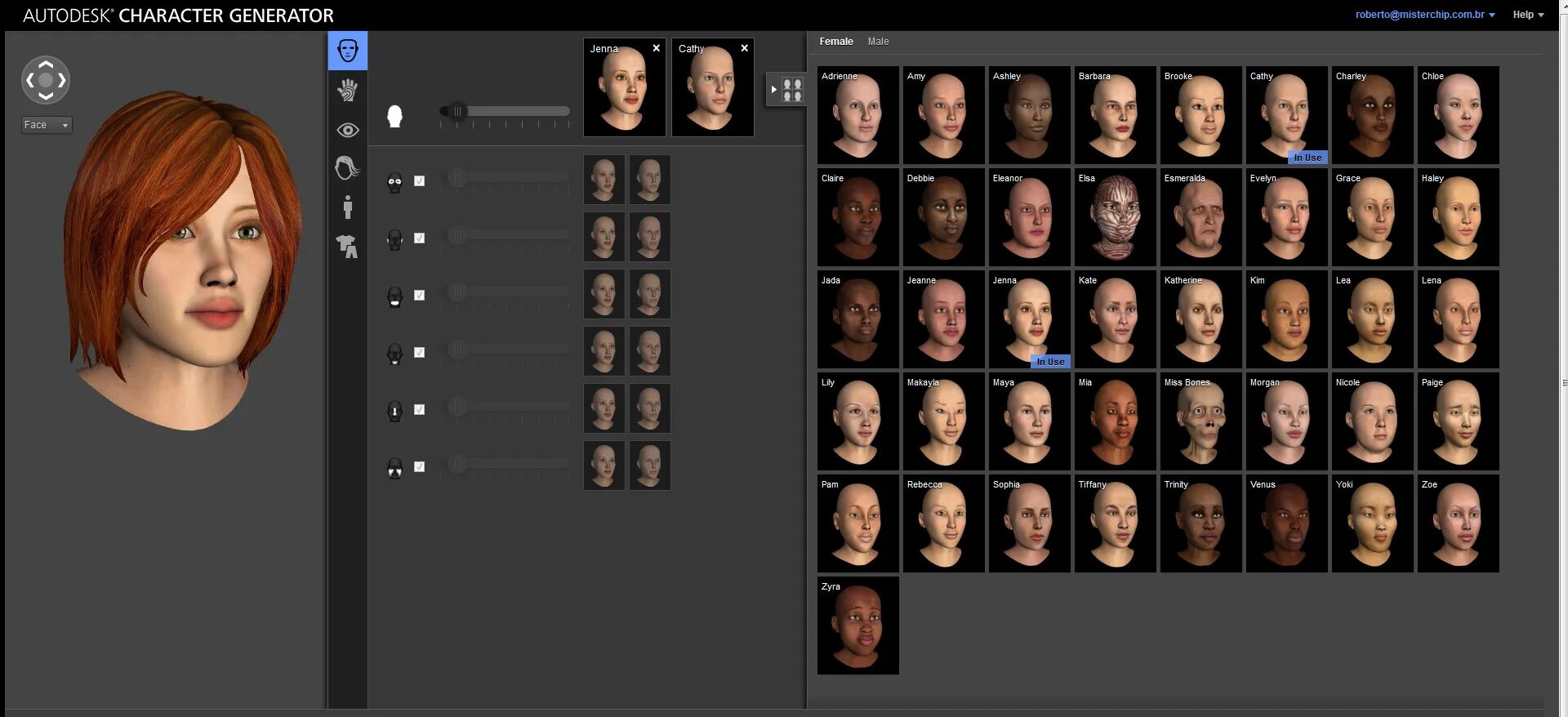The image size is (1568, 717).
Task: Open the Skin hand icon tab
Action: [348, 90]
